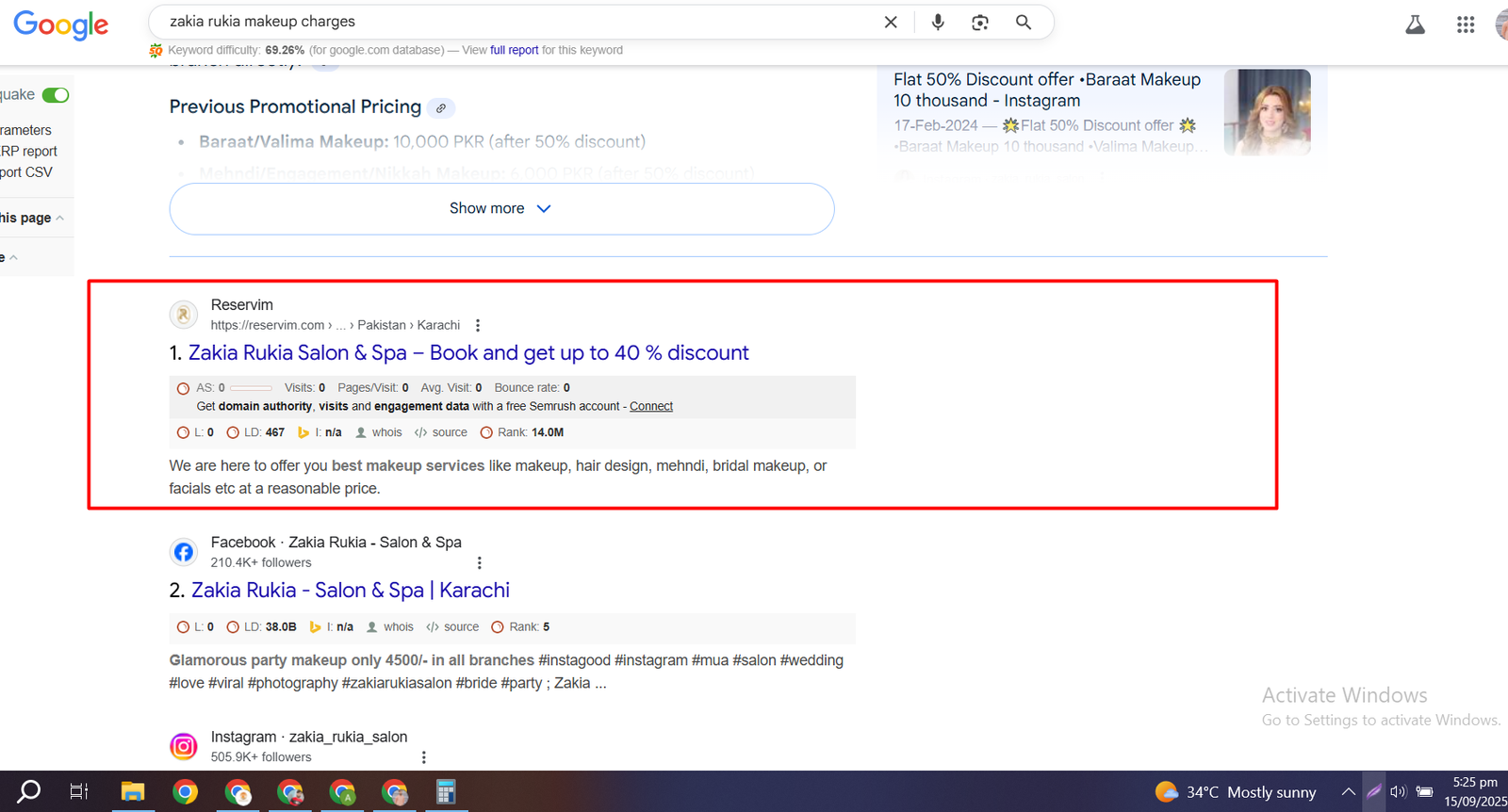The height and width of the screenshot is (812, 1508).
Task: Open options menu for Facebook result
Action: coord(479,562)
